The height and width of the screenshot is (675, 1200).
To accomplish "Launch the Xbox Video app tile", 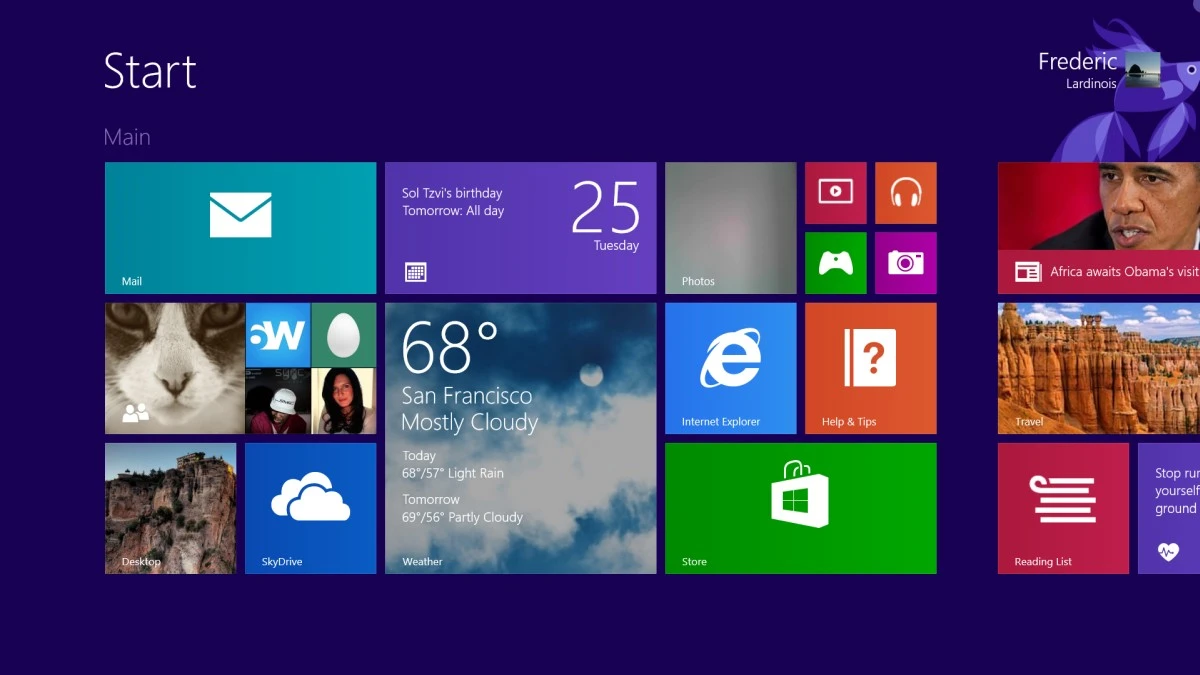I will coord(835,192).
